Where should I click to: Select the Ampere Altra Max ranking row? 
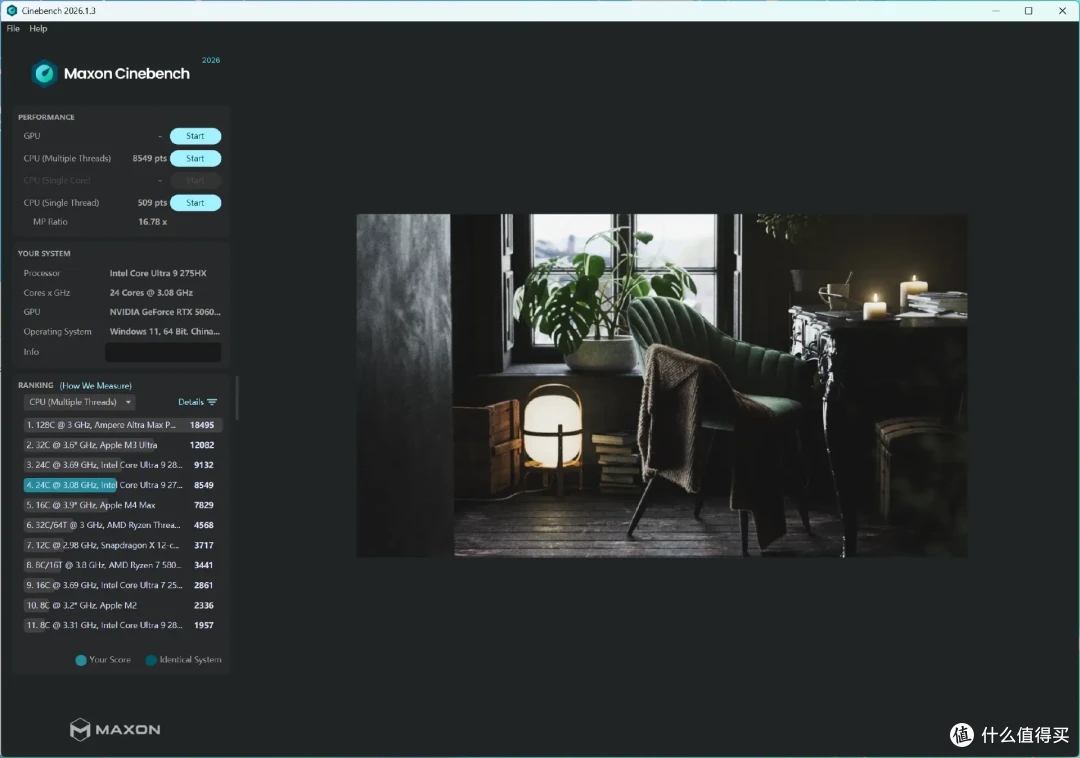tap(121, 425)
